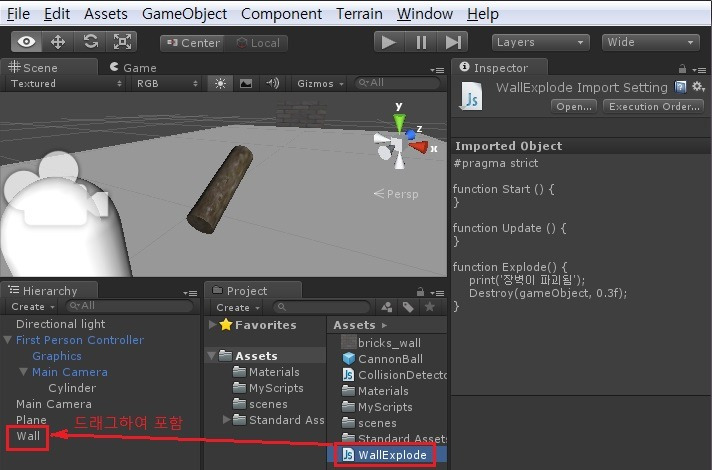Open the Assets menu

pyautogui.click(x=106, y=14)
